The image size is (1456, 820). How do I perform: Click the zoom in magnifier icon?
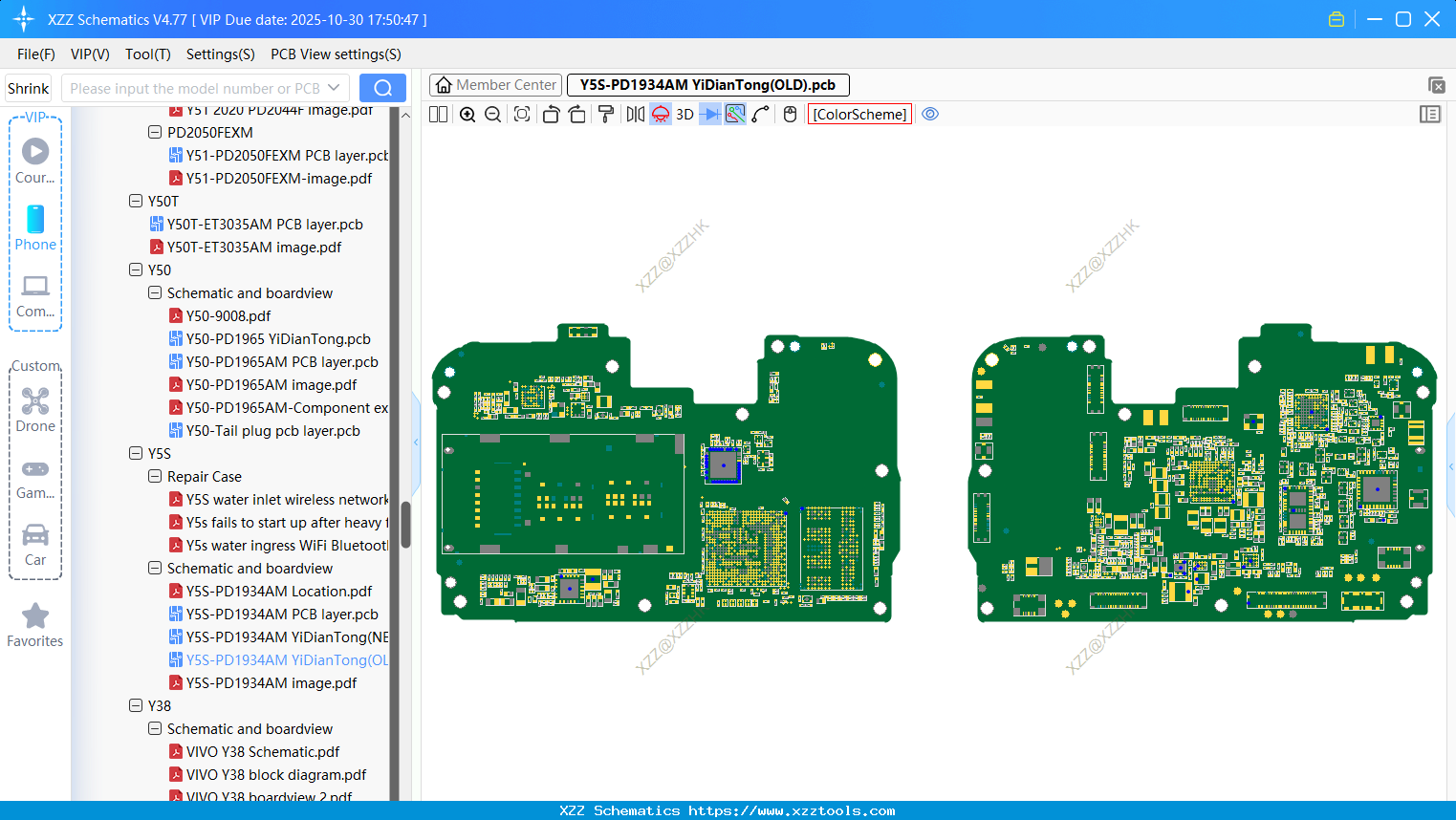coord(467,115)
